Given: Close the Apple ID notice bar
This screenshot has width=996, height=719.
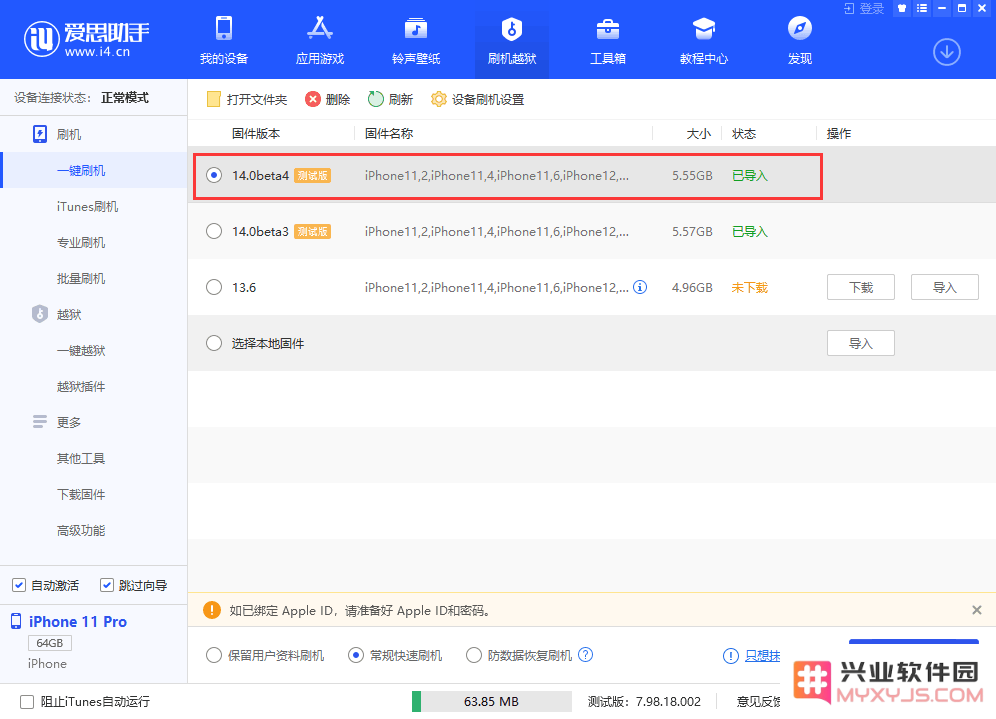Looking at the screenshot, I should coord(977,610).
